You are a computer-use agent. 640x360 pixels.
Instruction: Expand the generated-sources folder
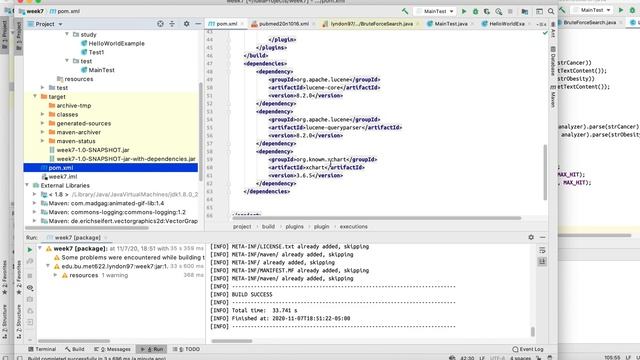[42, 123]
